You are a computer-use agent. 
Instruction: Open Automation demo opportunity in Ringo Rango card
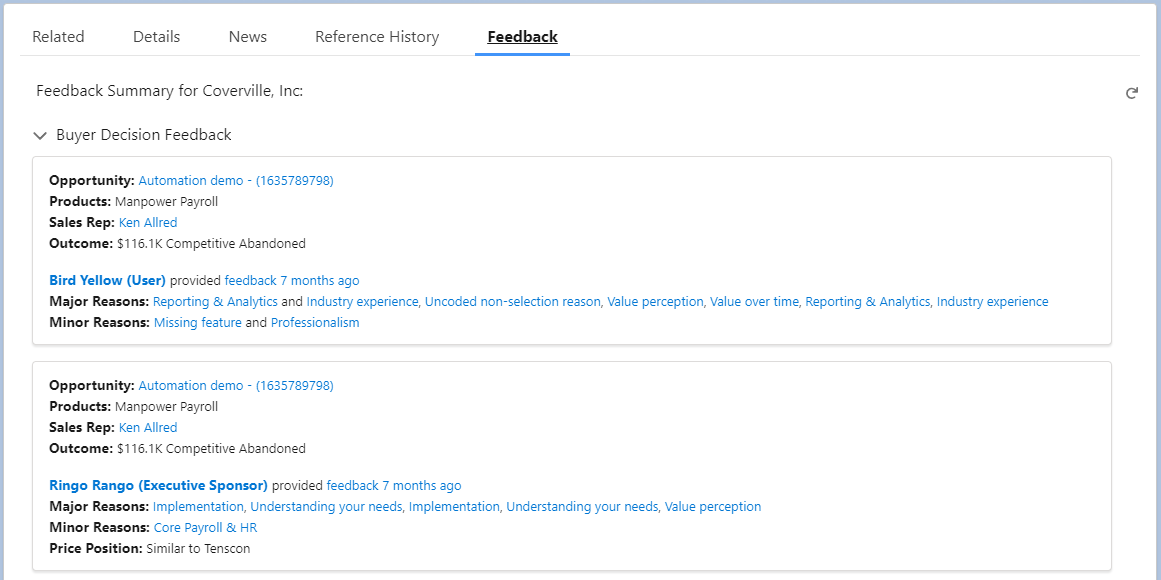236,385
